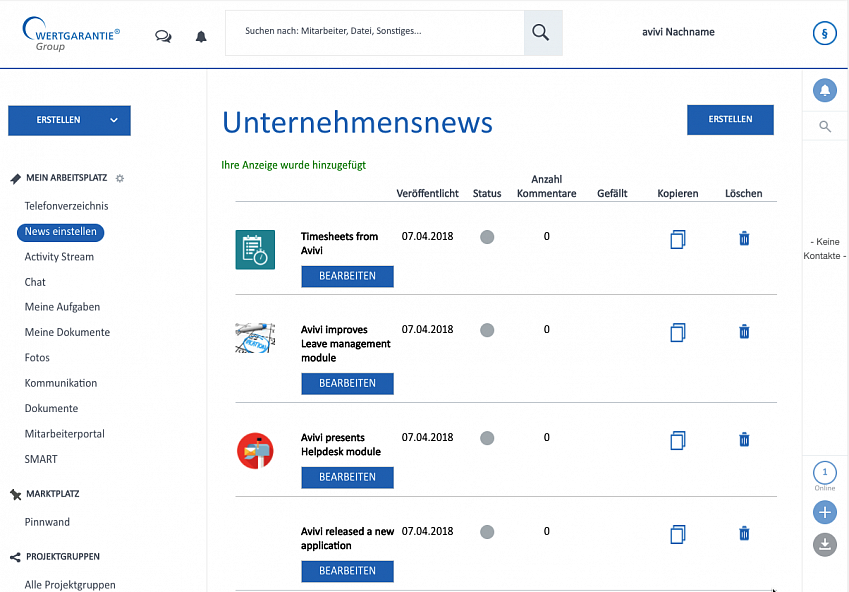Open Mein Arbeitsplatz settings gear
Viewport: 849px width, 592px height.
120,178
